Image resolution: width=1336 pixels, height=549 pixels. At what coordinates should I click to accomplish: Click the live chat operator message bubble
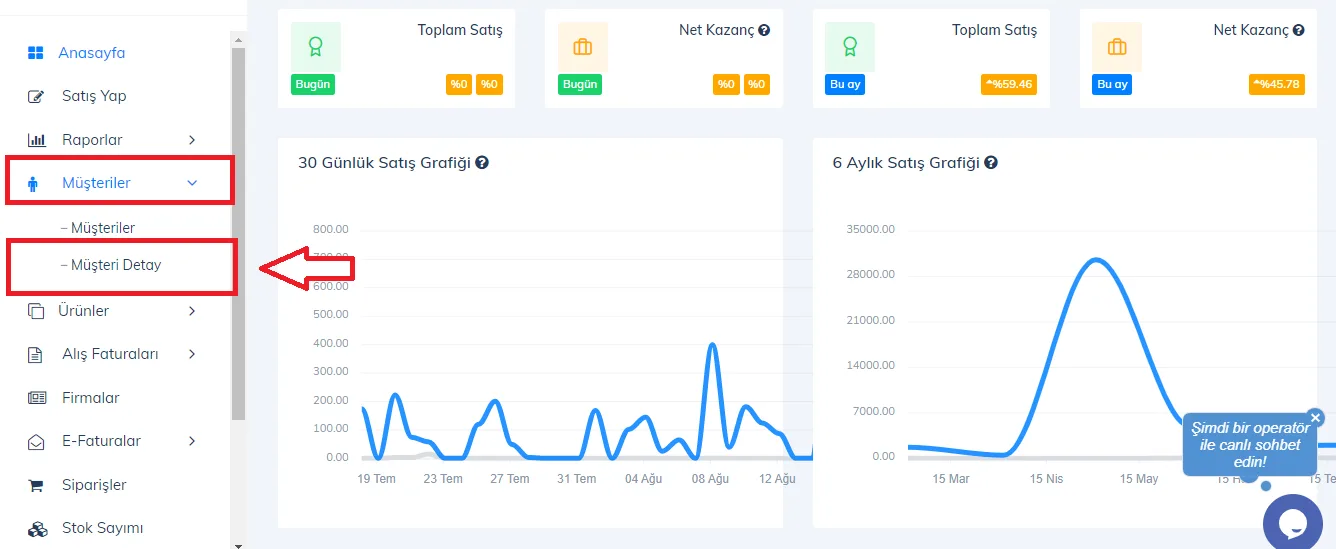pyautogui.click(x=1250, y=445)
